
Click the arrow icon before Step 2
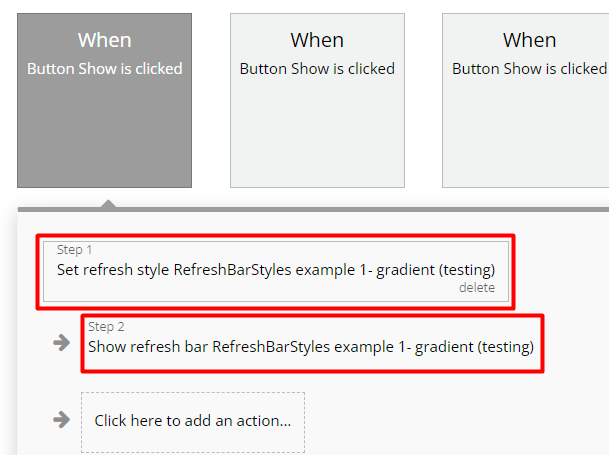61,343
